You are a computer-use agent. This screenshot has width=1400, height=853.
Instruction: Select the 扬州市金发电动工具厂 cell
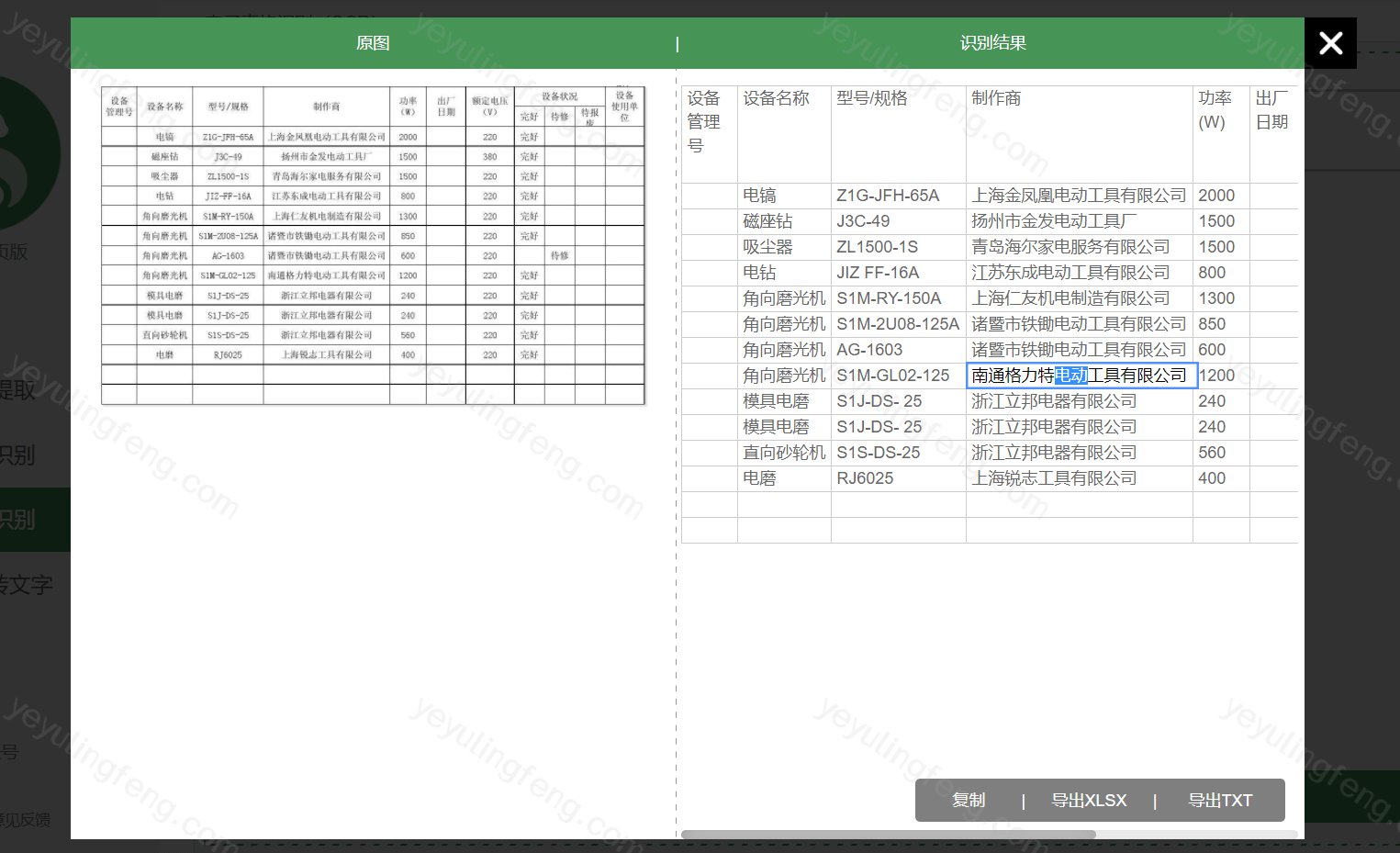1080,221
